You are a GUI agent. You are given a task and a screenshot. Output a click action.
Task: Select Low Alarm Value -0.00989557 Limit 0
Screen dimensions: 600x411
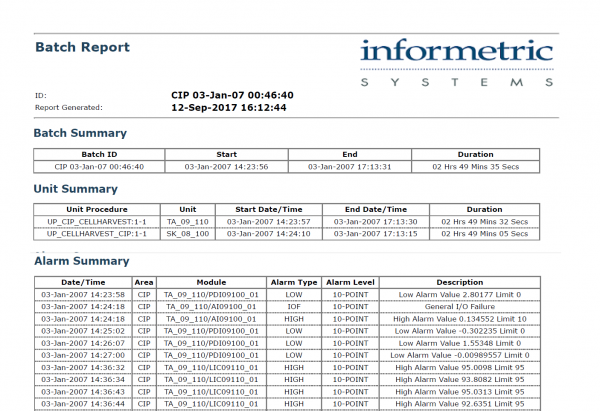click(460, 356)
